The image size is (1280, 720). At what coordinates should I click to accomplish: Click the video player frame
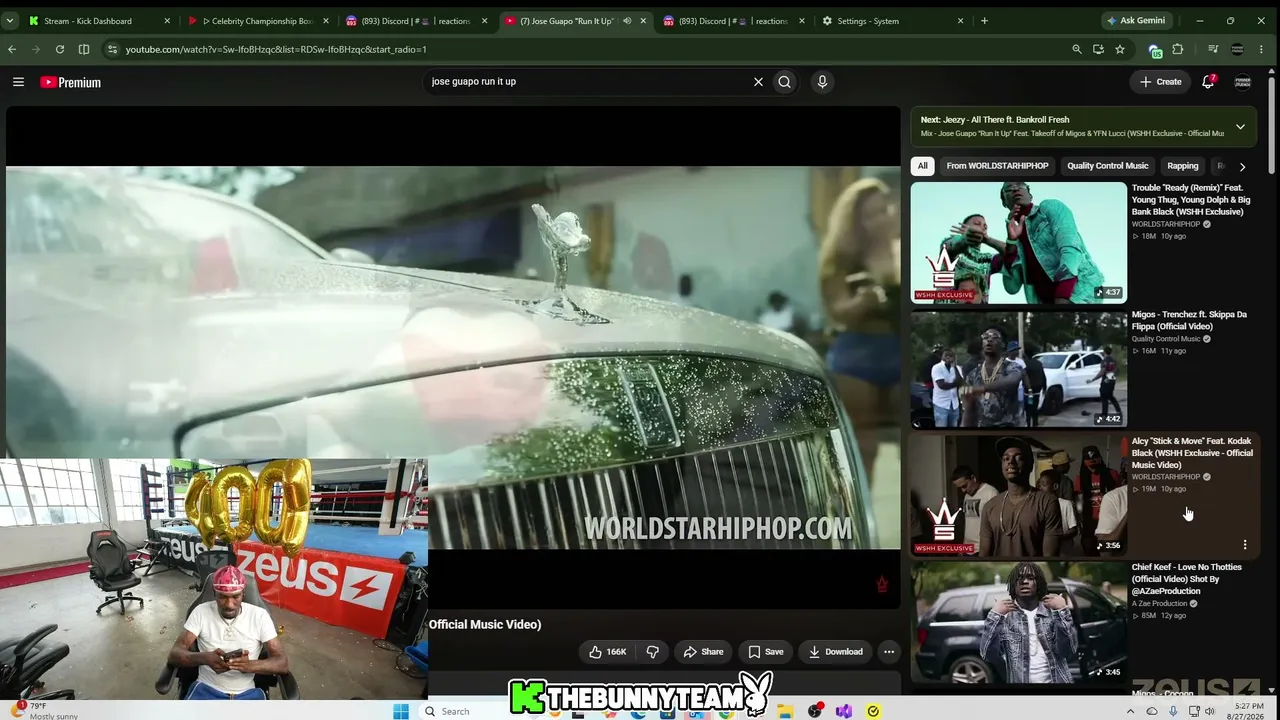[453, 358]
